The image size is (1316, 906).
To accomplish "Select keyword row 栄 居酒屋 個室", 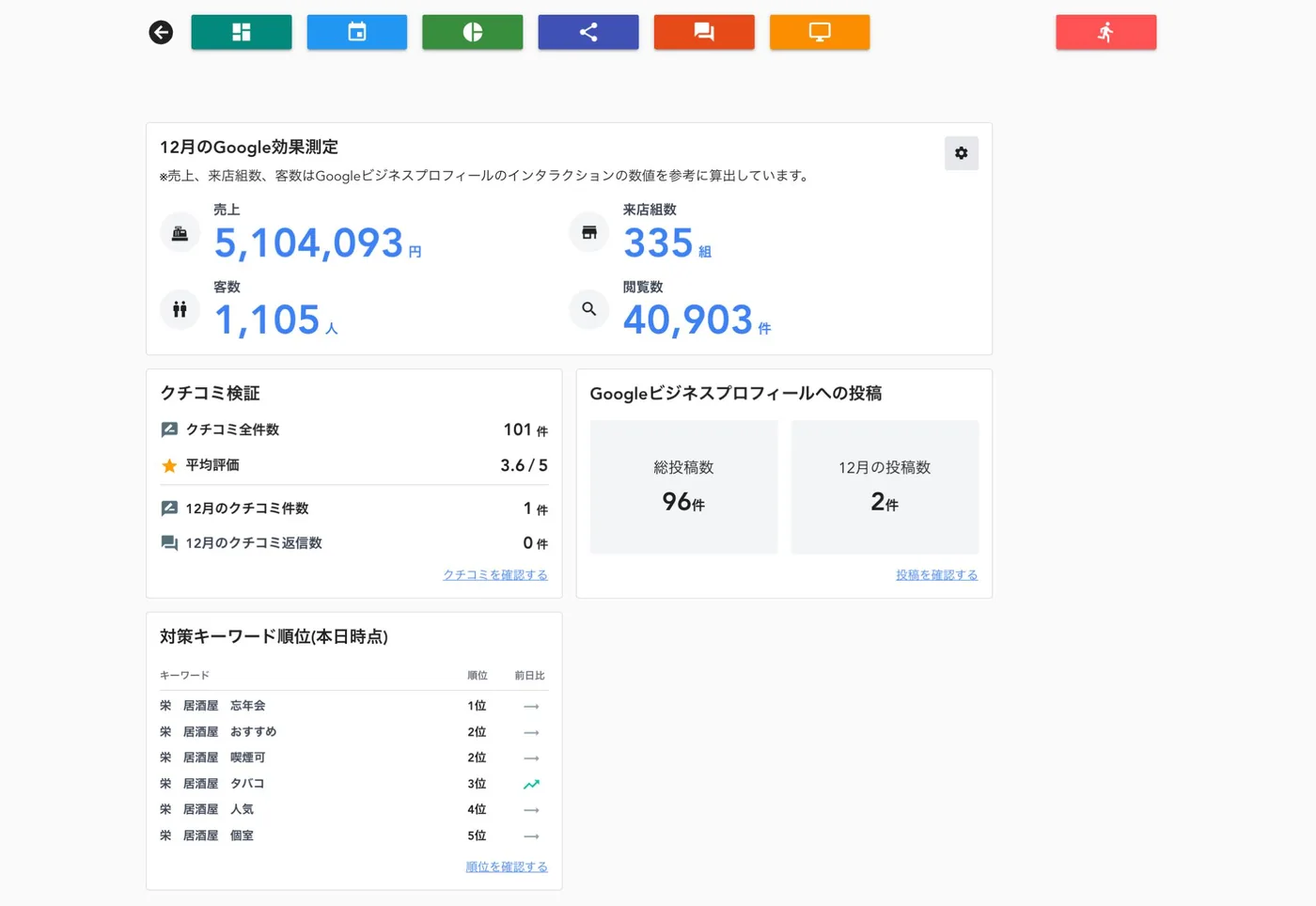I will click(x=354, y=836).
